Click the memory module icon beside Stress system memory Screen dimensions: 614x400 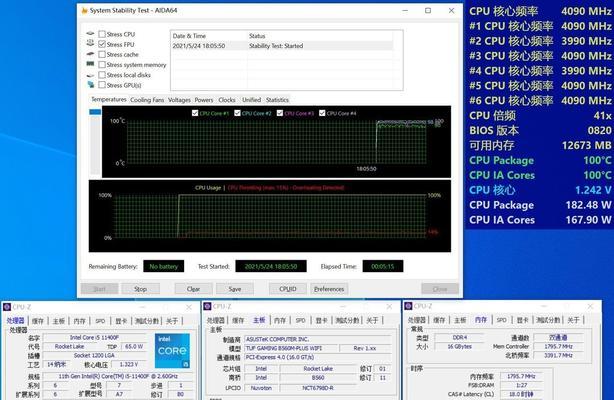(90, 63)
